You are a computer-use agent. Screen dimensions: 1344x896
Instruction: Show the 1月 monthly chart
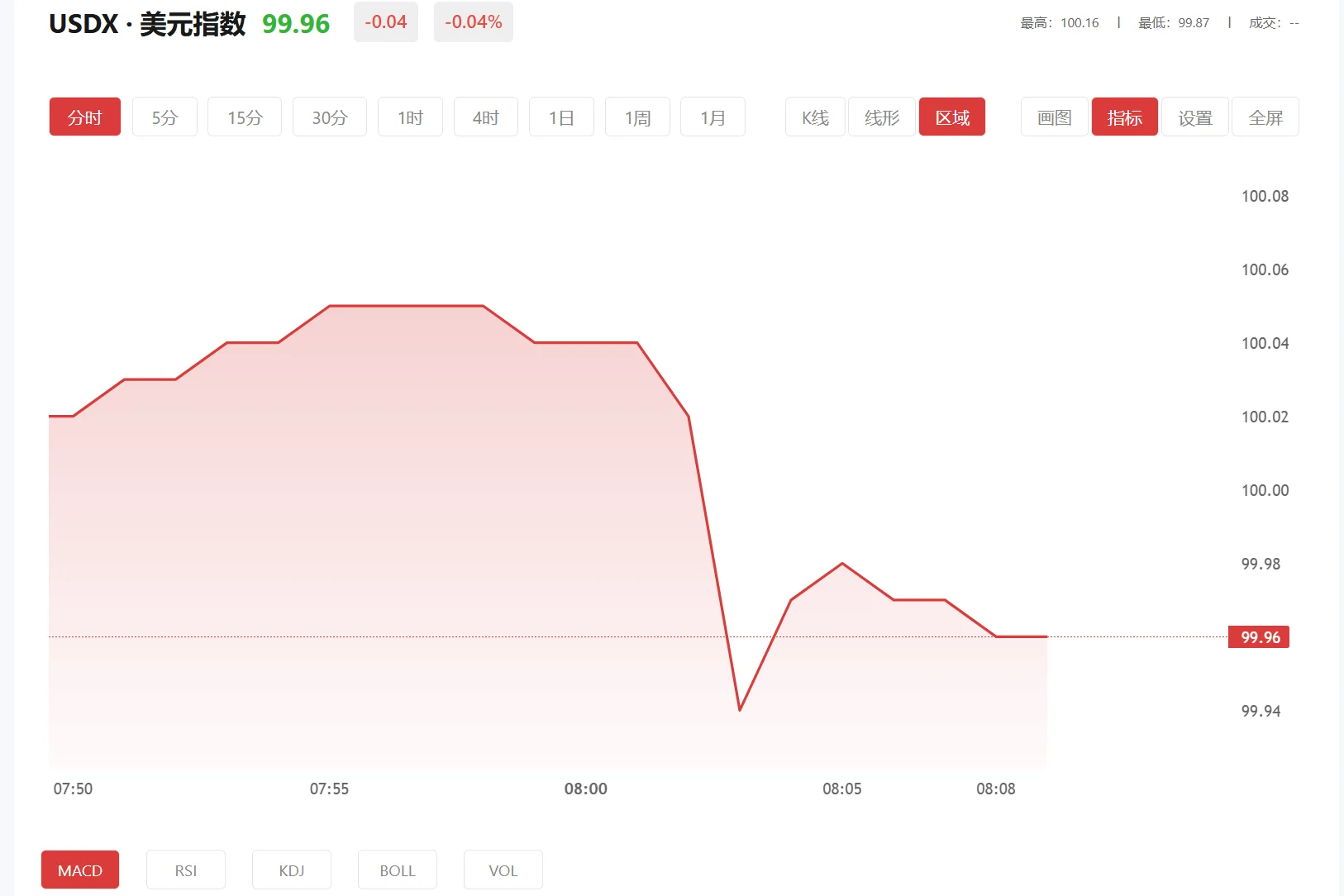point(713,117)
